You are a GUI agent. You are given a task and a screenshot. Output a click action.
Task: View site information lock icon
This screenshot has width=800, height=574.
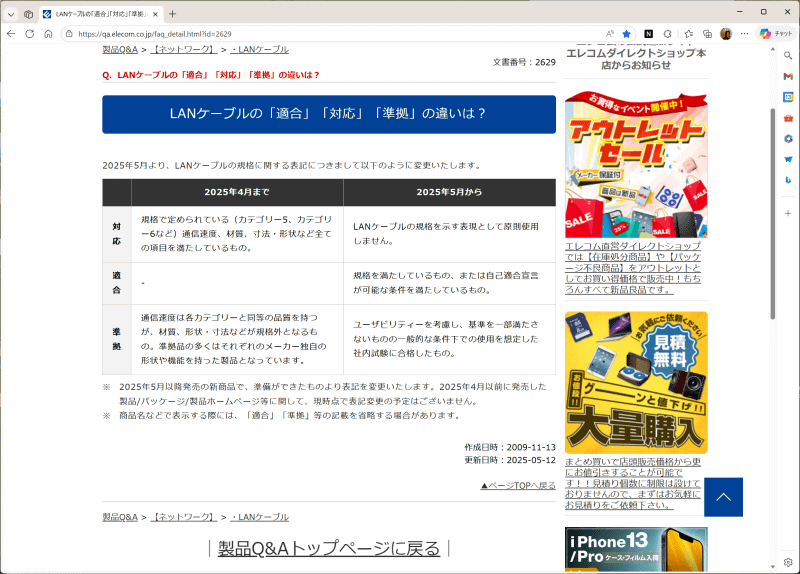69,34
